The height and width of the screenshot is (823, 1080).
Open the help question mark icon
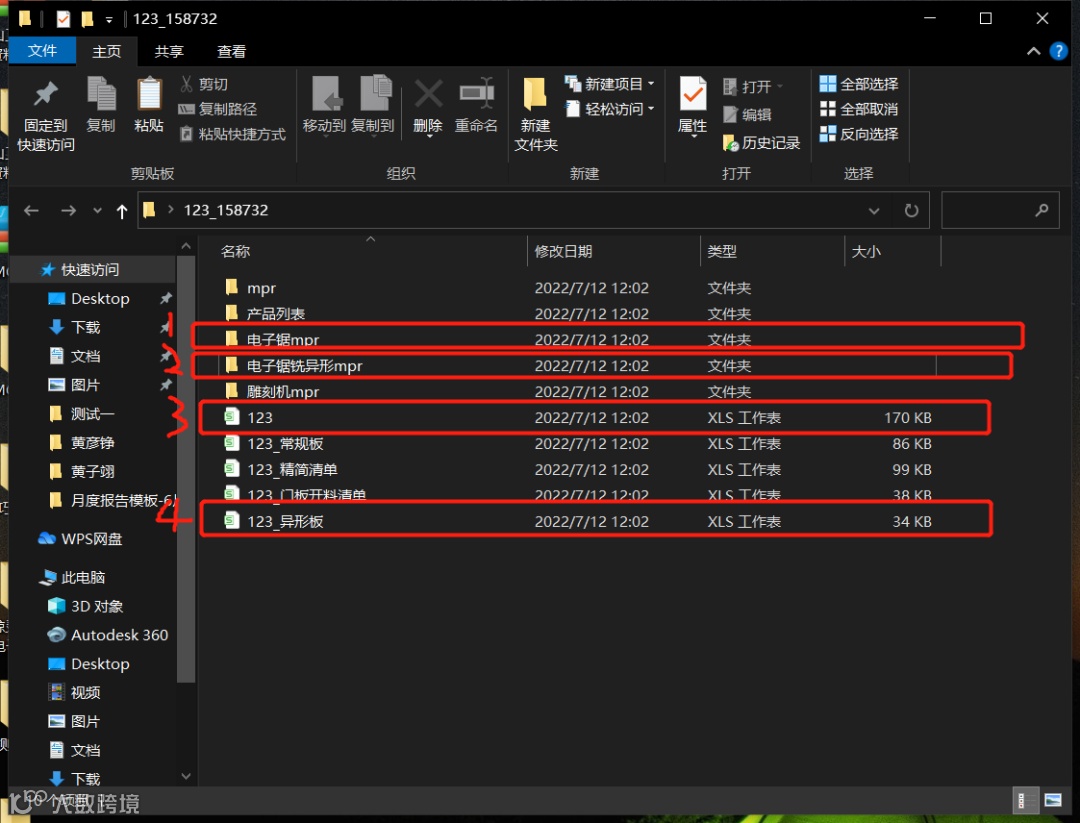tap(1059, 51)
